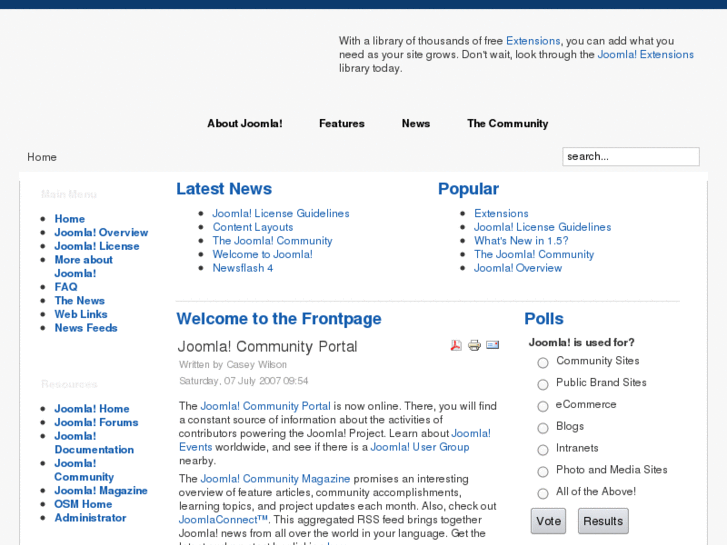The image size is (727, 545).
Task: Open Extensions in the Popular list
Action: click(x=501, y=213)
